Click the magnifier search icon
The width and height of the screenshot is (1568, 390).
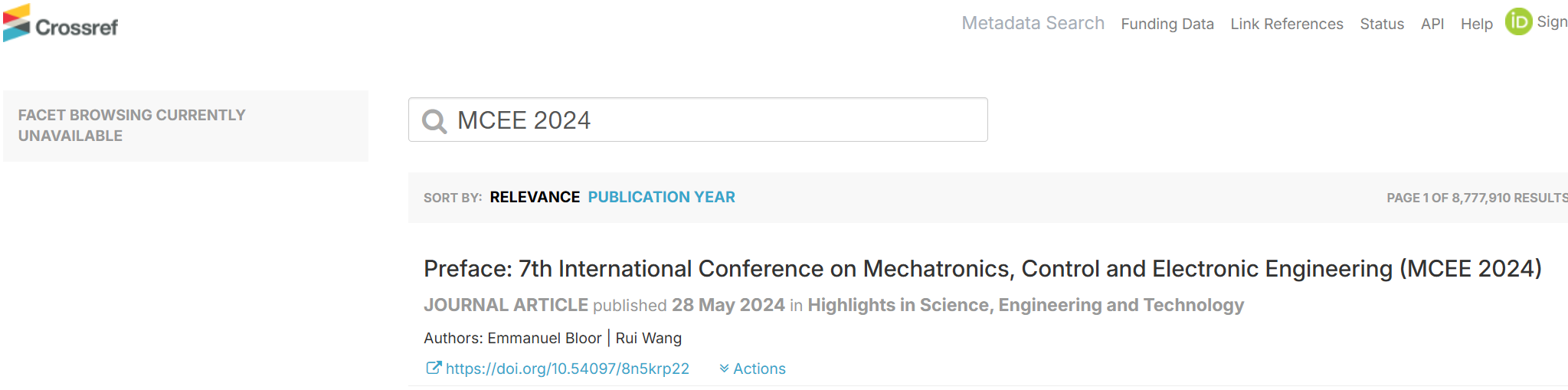pos(434,121)
